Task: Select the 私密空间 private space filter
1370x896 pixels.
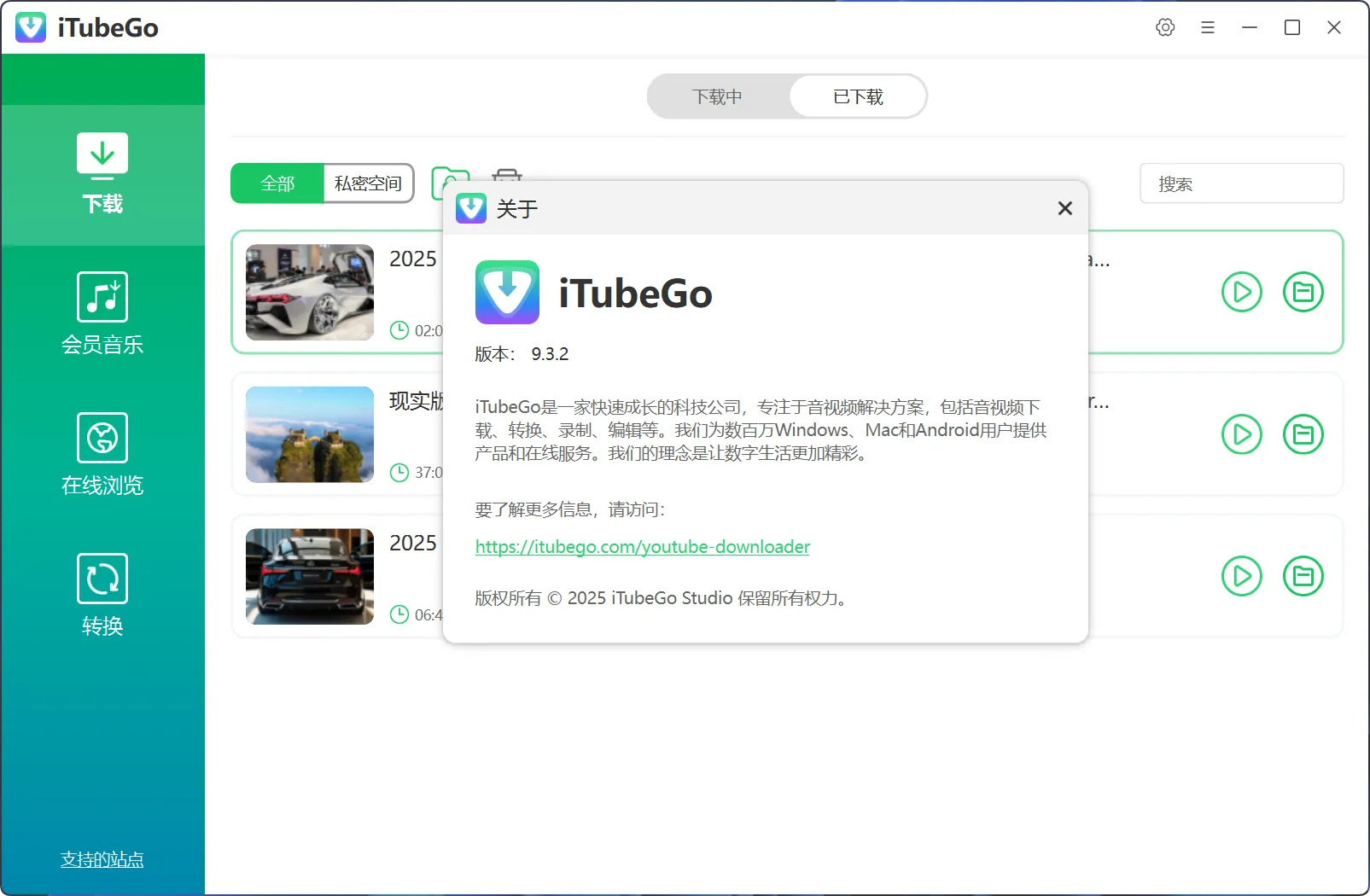Action: tap(368, 183)
